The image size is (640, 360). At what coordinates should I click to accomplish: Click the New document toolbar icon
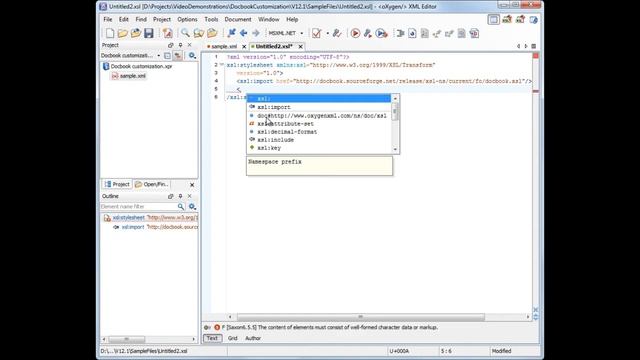coord(110,33)
